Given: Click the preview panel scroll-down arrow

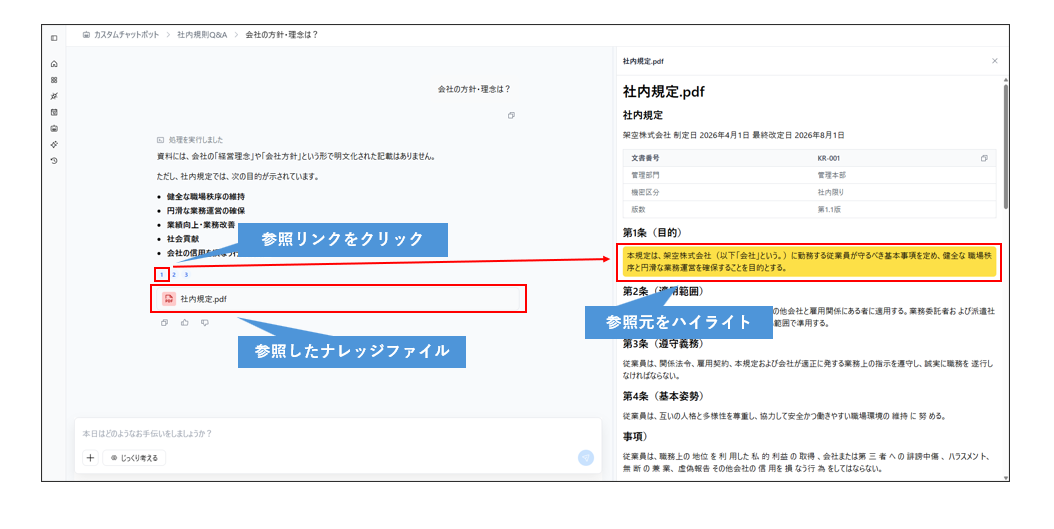Looking at the screenshot, I should tap(1006, 477).
